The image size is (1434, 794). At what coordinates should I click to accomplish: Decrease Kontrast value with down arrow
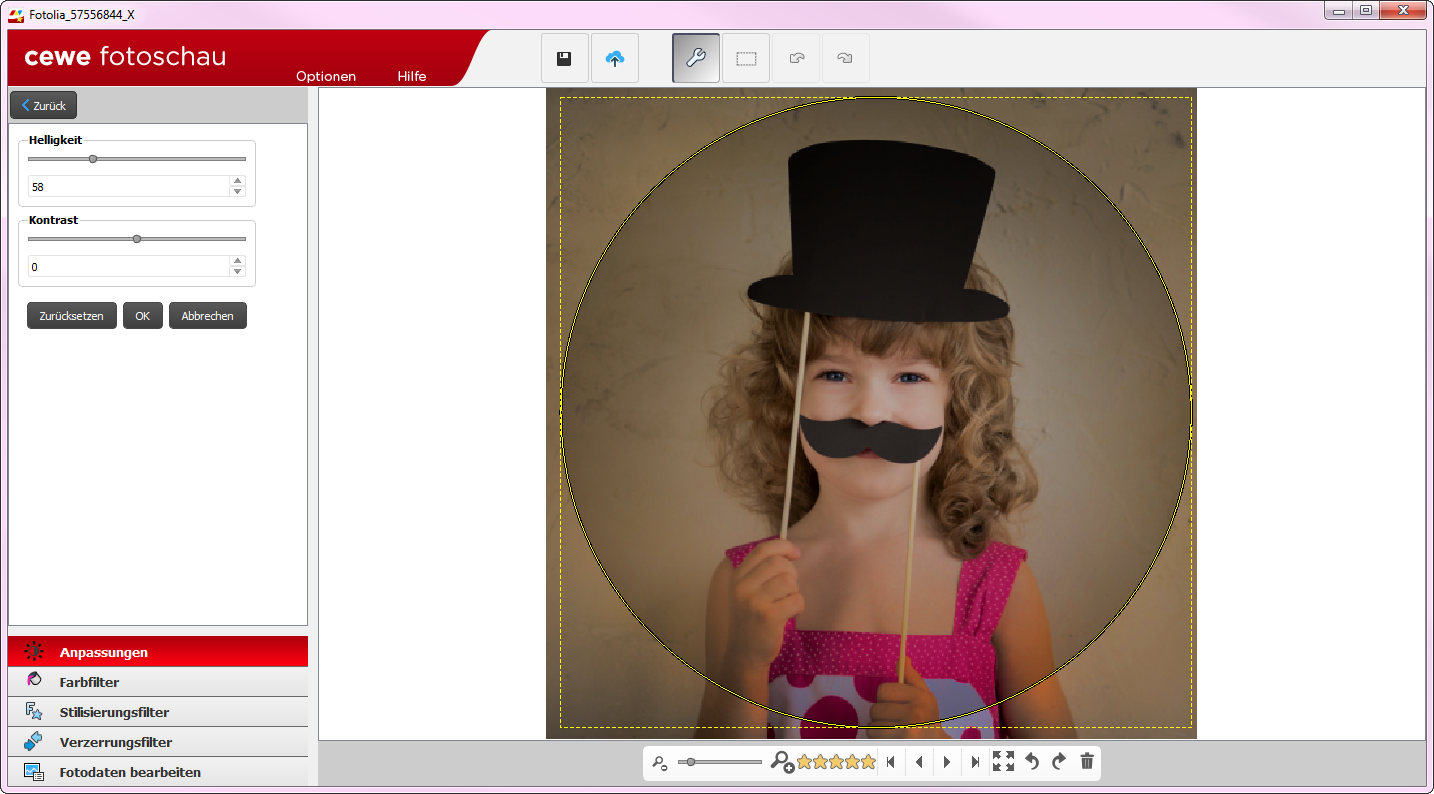click(x=237, y=271)
